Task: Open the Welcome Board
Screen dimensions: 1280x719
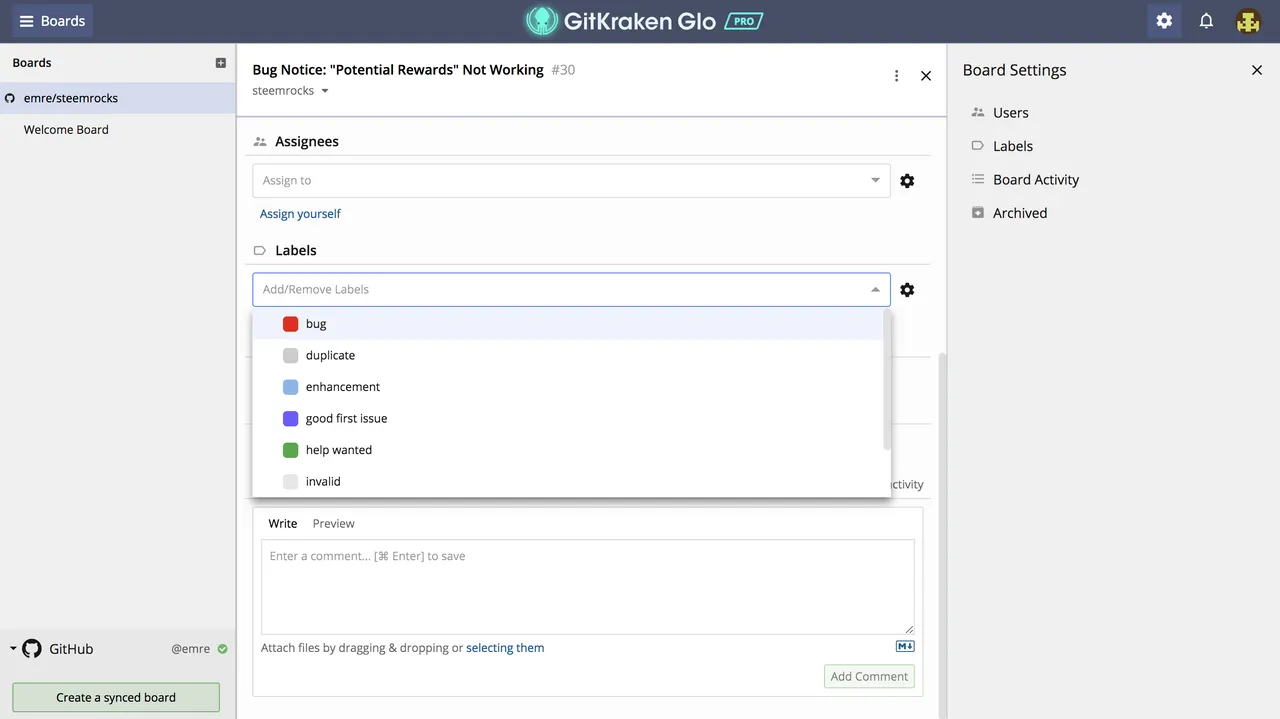Action: coord(118,129)
